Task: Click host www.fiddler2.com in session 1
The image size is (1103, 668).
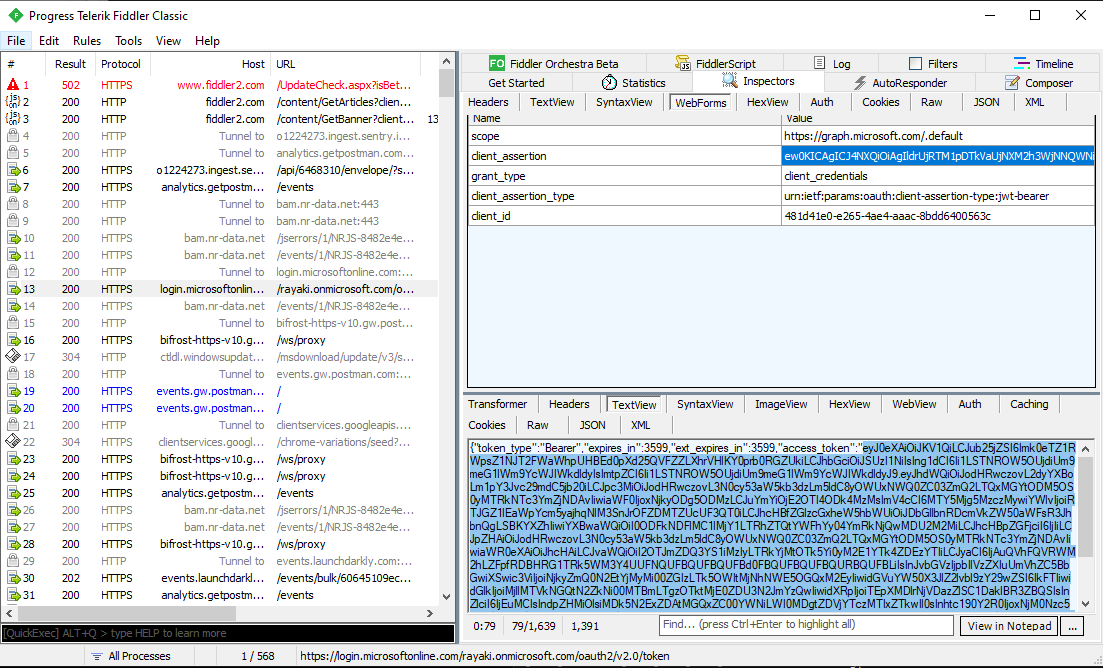Action: click(x=221, y=85)
